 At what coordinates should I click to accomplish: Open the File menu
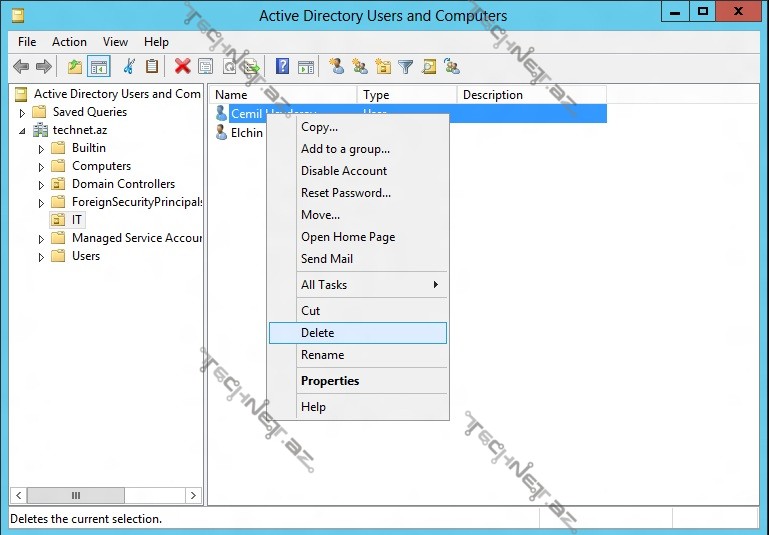point(27,42)
